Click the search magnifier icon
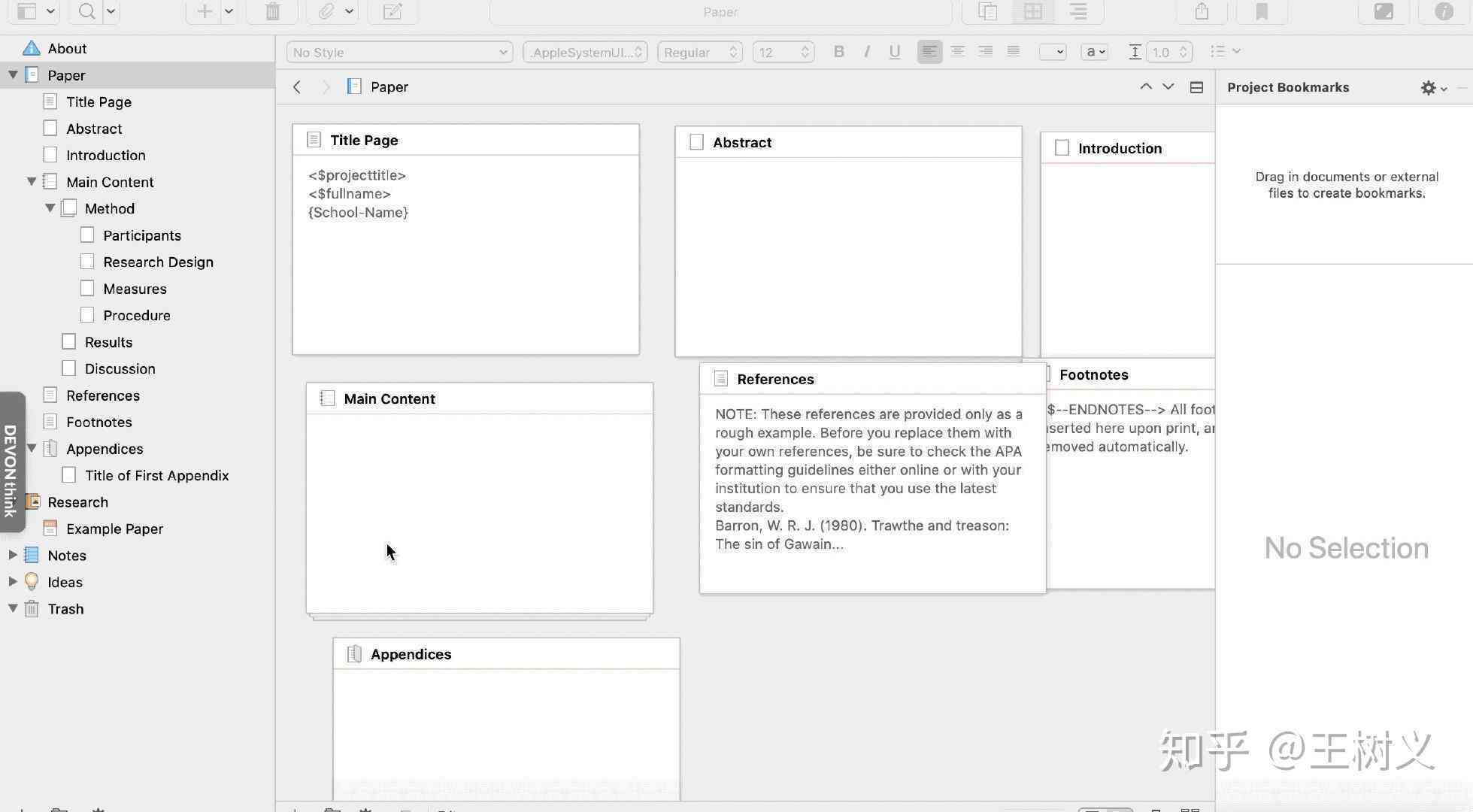Viewport: 1473px width, 812px height. coord(87,11)
